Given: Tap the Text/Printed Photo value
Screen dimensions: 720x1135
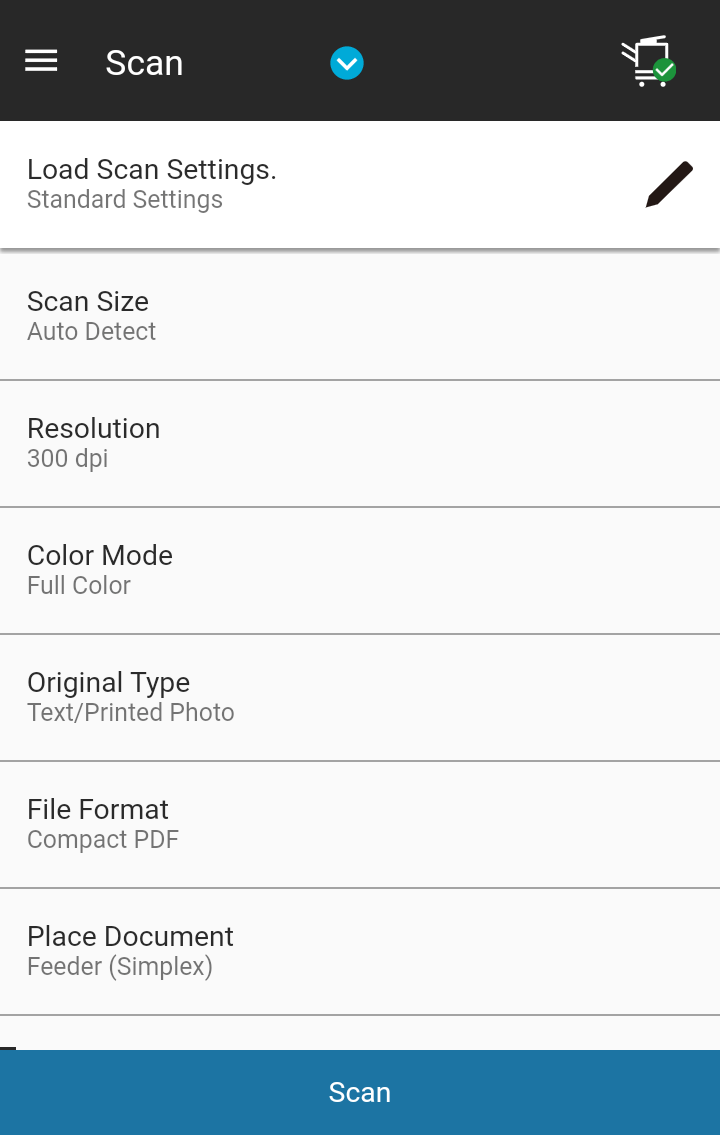Looking at the screenshot, I should [x=131, y=713].
